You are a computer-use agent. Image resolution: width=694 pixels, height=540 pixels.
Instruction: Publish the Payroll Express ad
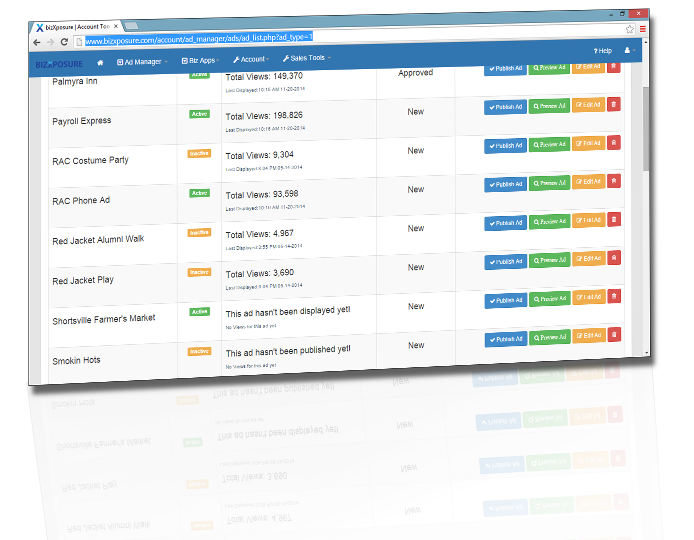click(505, 107)
